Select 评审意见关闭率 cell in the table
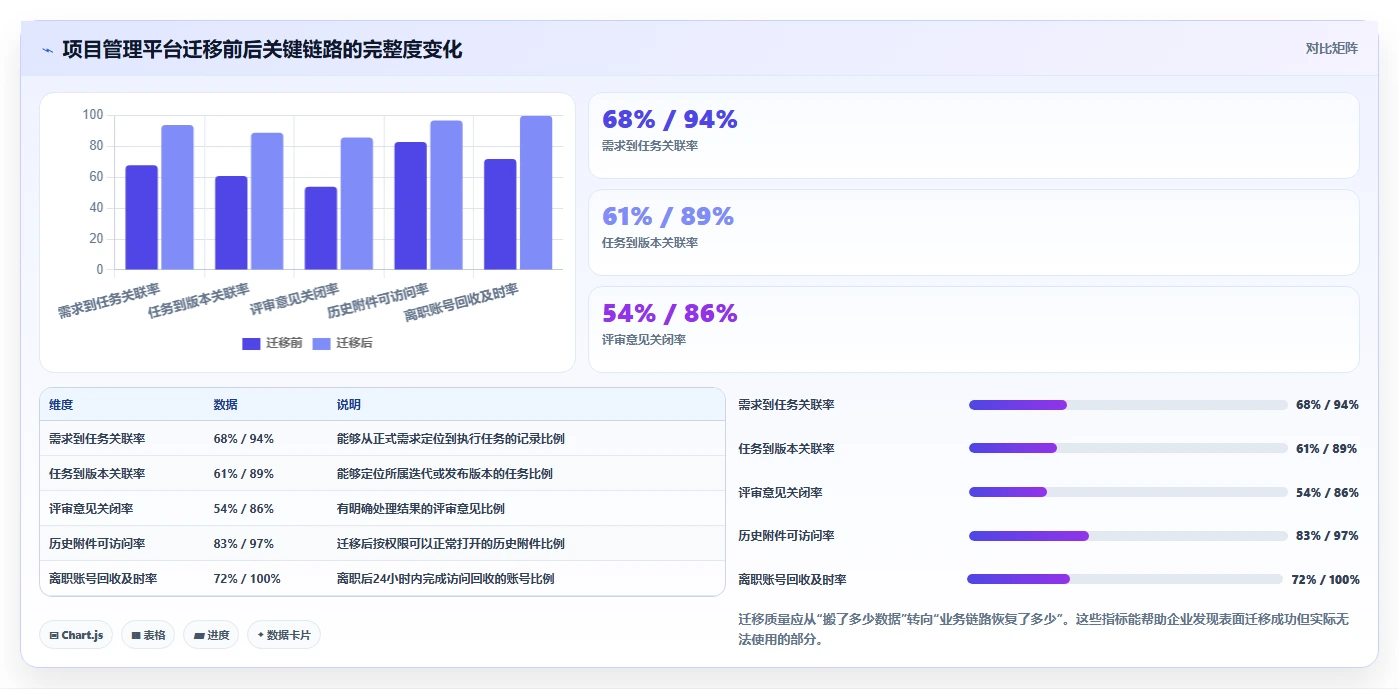 [91, 509]
